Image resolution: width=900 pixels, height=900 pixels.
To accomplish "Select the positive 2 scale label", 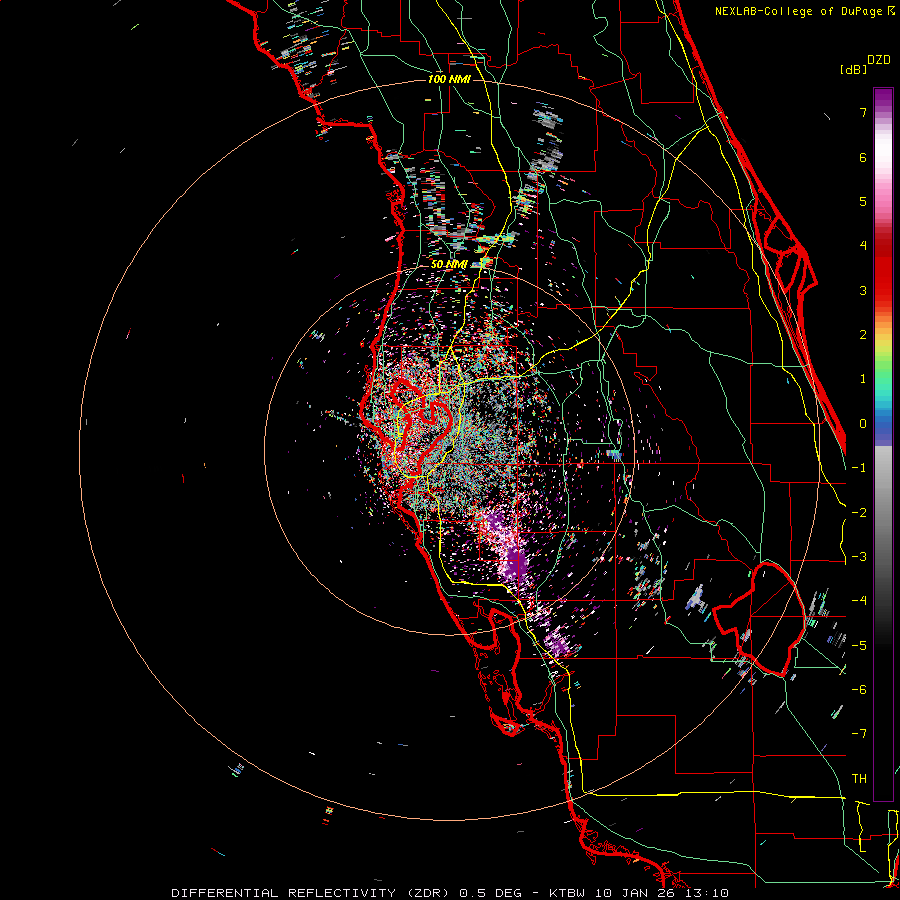I will pos(863,335).
